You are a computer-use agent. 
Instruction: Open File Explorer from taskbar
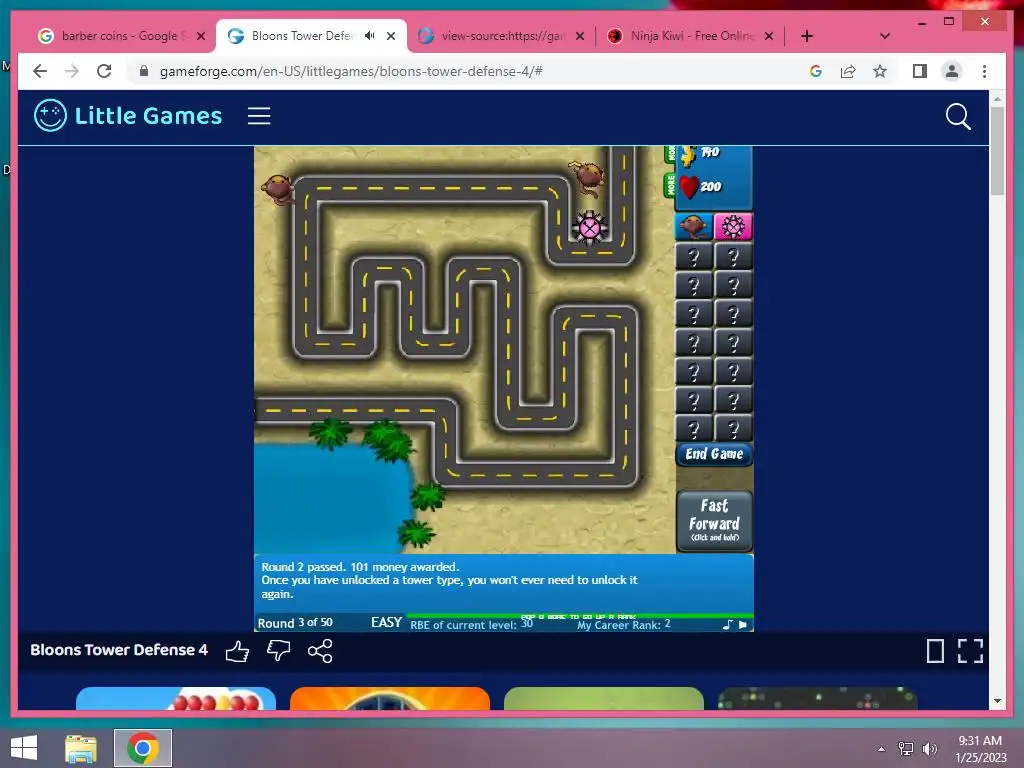click(x=81, y=748)
